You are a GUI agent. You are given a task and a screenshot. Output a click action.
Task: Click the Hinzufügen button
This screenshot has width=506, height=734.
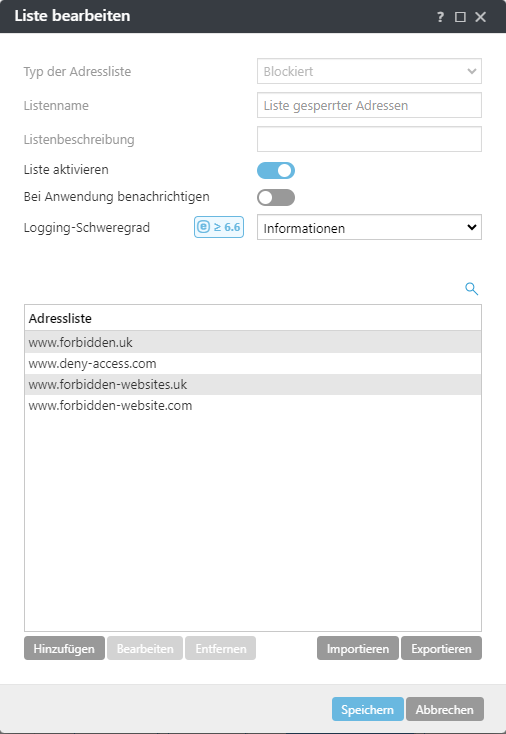click(64, 648)
